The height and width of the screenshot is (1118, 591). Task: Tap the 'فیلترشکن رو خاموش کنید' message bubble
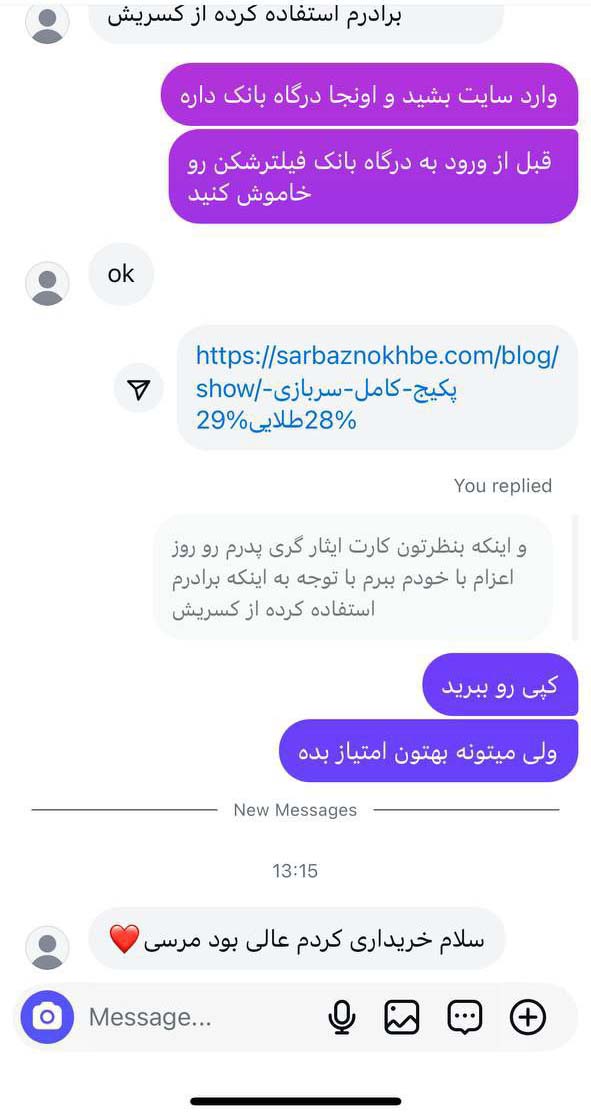(374, 176)
